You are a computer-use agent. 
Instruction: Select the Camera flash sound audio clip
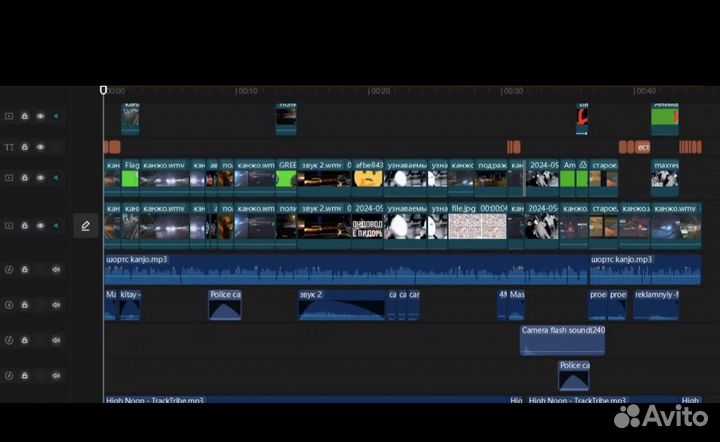pos(562,341)
